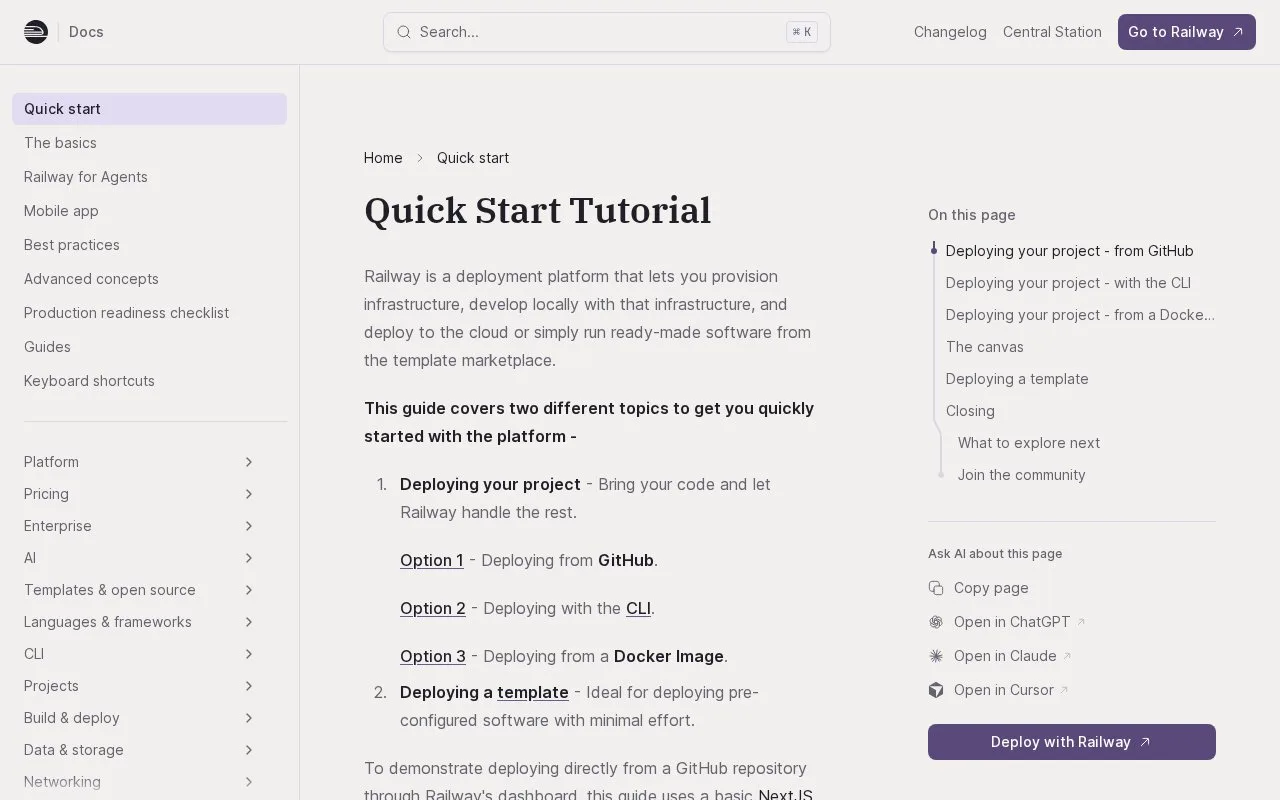Open the Changelog link
The image size is (1280, 800).
pos(950,32)
